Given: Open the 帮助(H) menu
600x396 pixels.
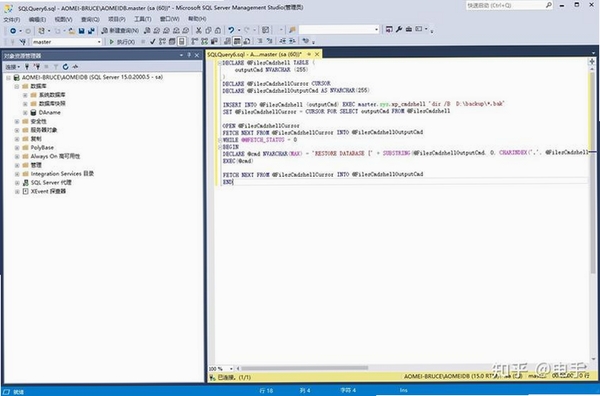Looking at the screenshot, I should pos(197,18).
